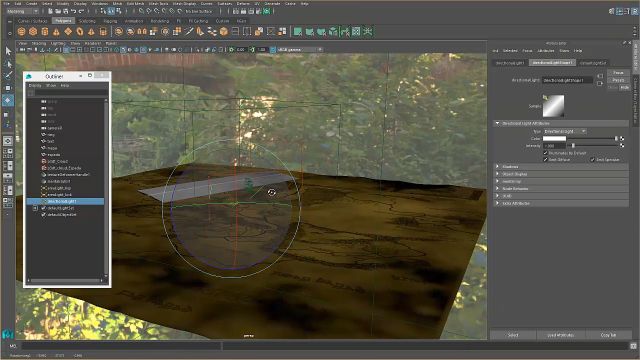Open the Windows menu
The height and width of the screenshot is (360, 640).
coord(100,3)
